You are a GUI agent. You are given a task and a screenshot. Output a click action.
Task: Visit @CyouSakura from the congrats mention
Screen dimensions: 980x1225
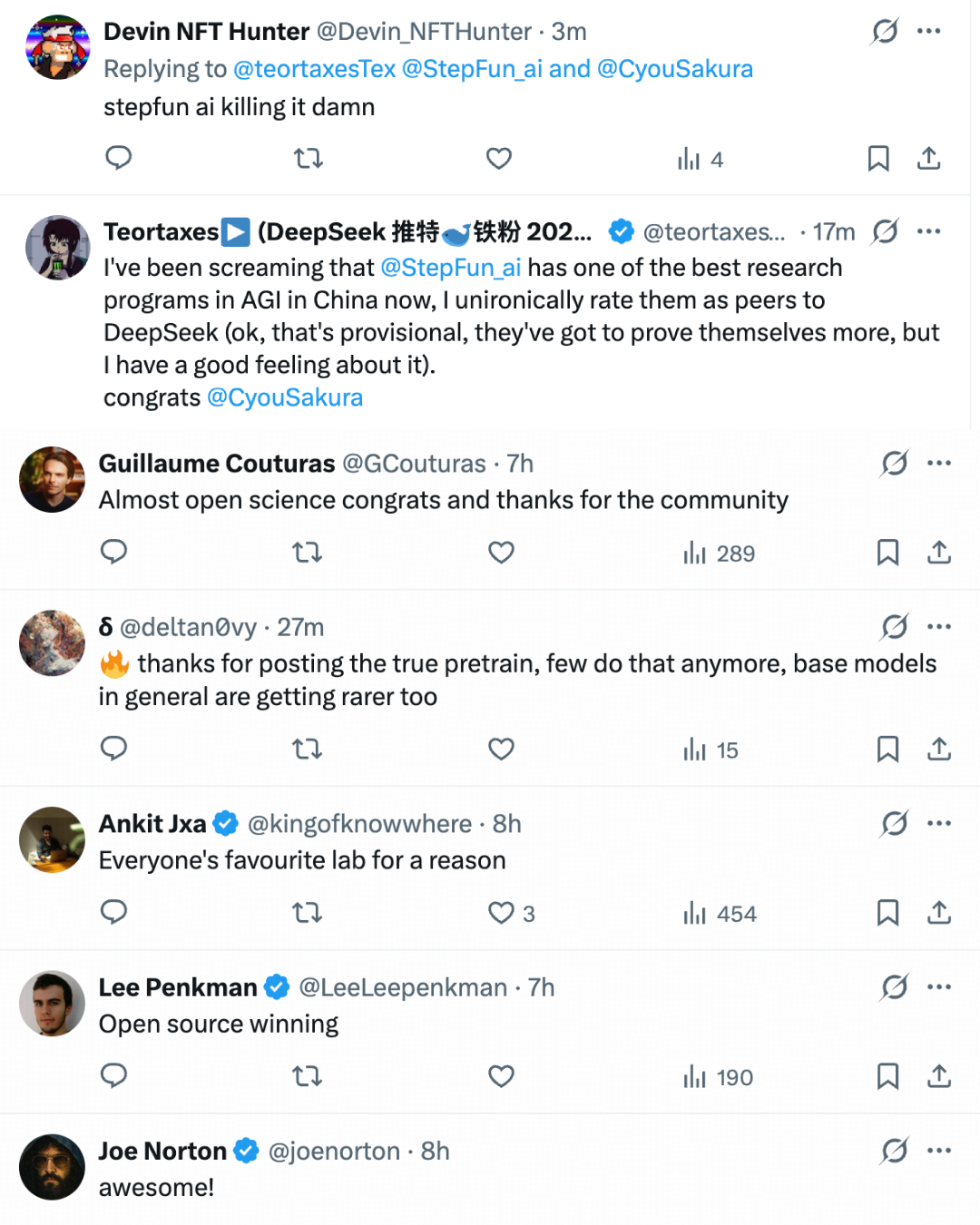[x=285, y=397]
